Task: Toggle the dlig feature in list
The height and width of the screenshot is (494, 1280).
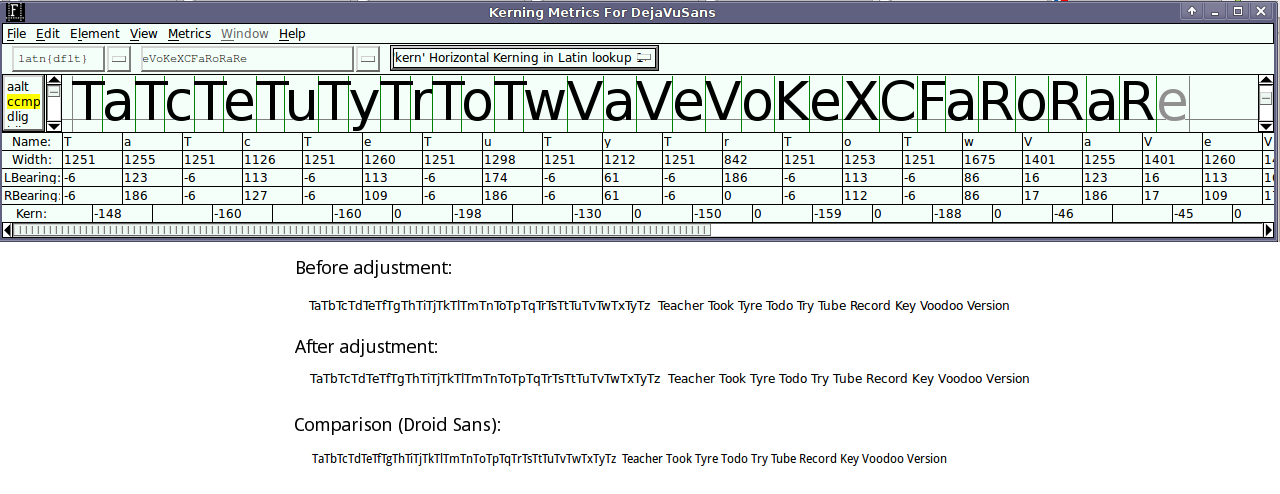Action: (18, 117)
